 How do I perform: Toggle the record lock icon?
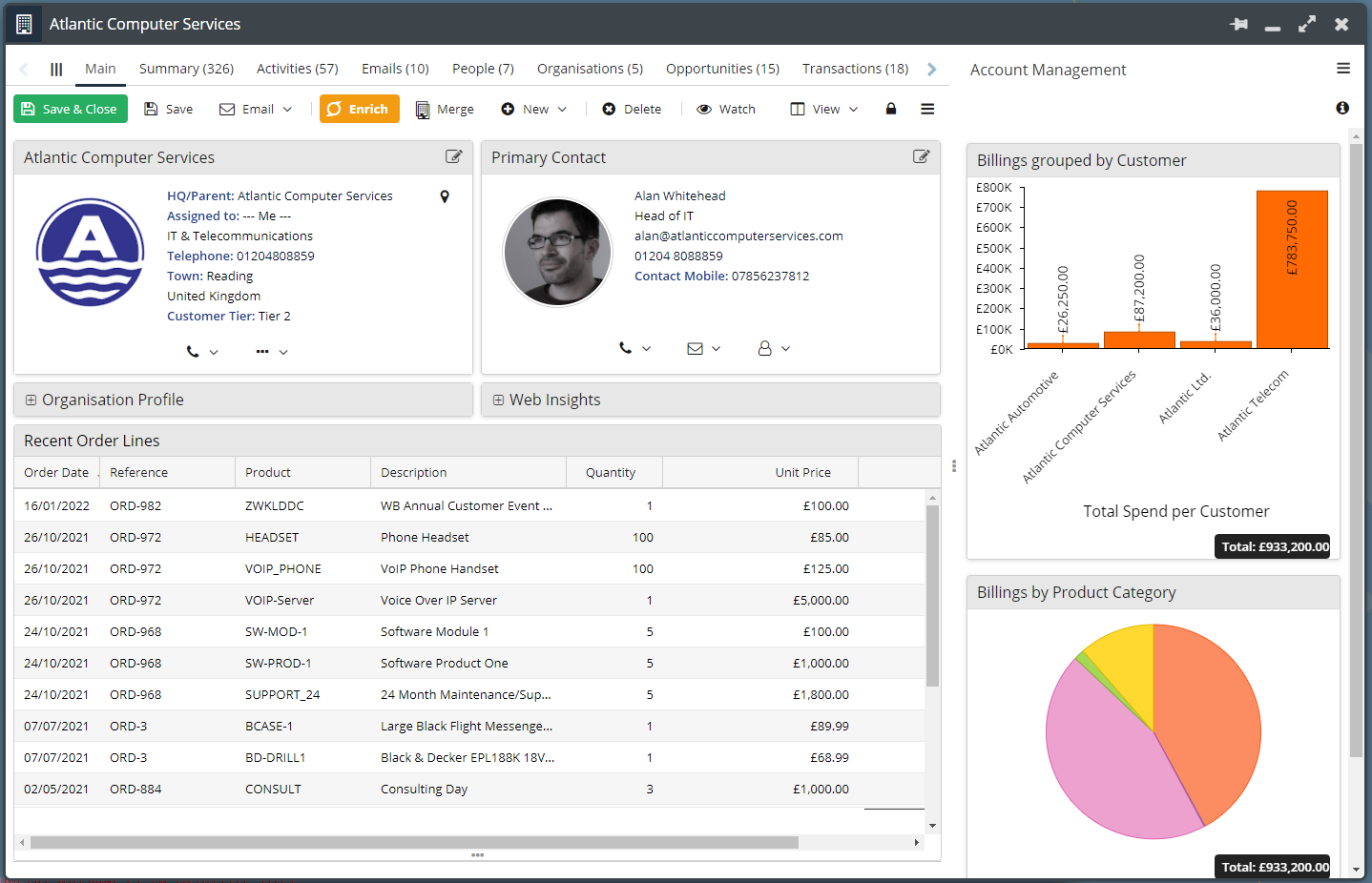[890, 109]
